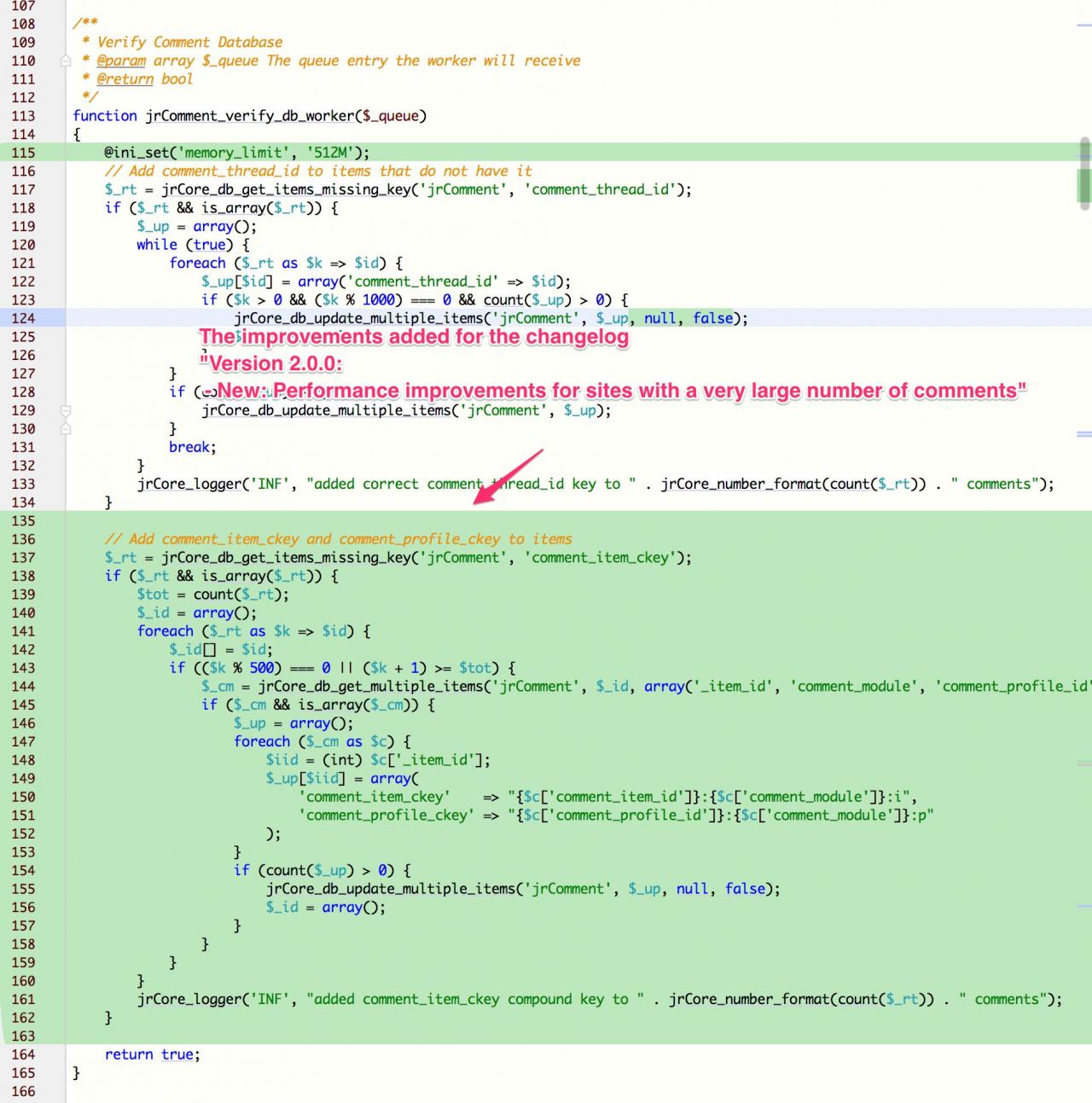The height and width of the screenshot is (1103, 1092).
Task: Collapse the doc comment fold marker at line 110
Action: click(x=66, y=61)
